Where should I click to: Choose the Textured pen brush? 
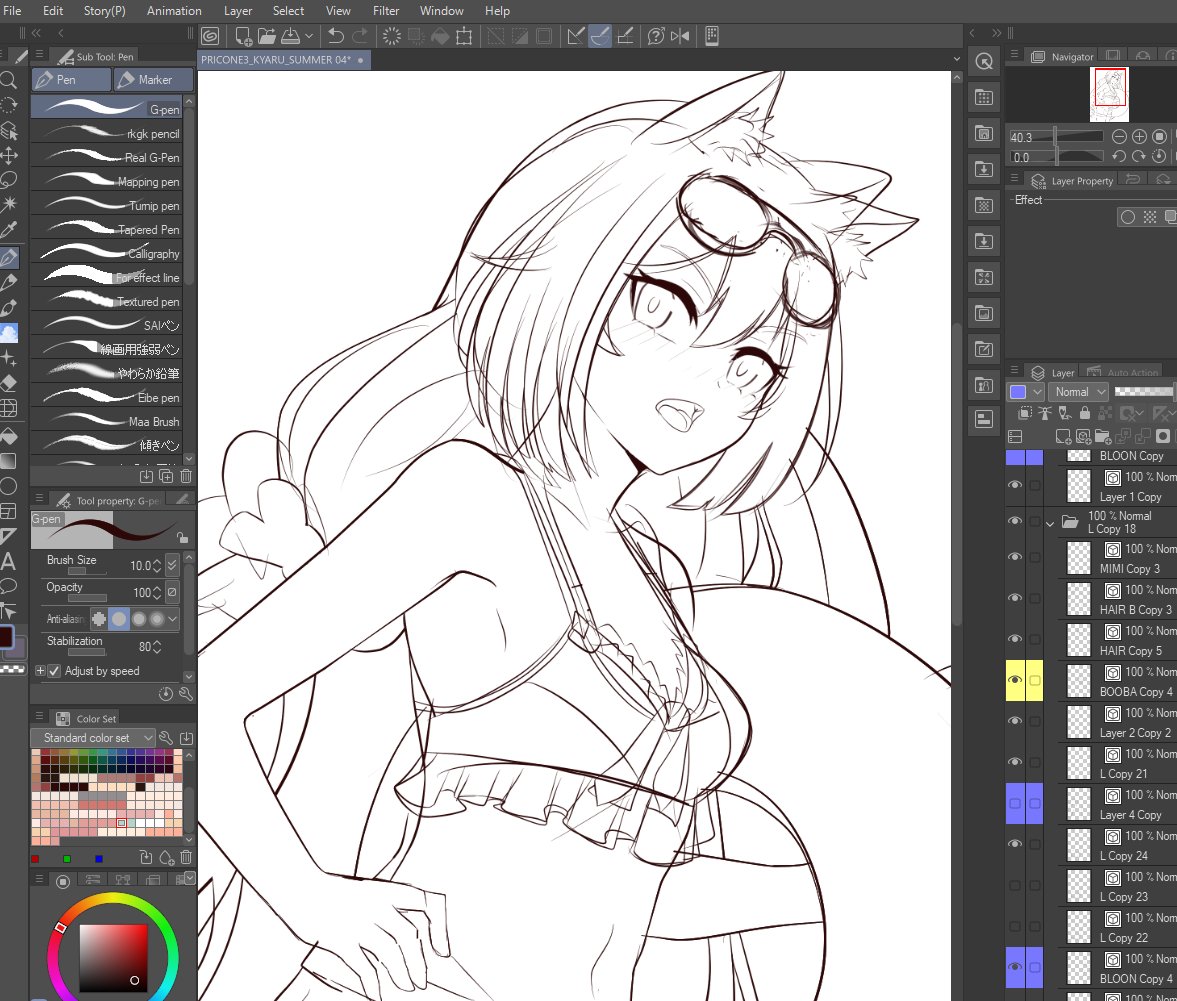(107, 301)
